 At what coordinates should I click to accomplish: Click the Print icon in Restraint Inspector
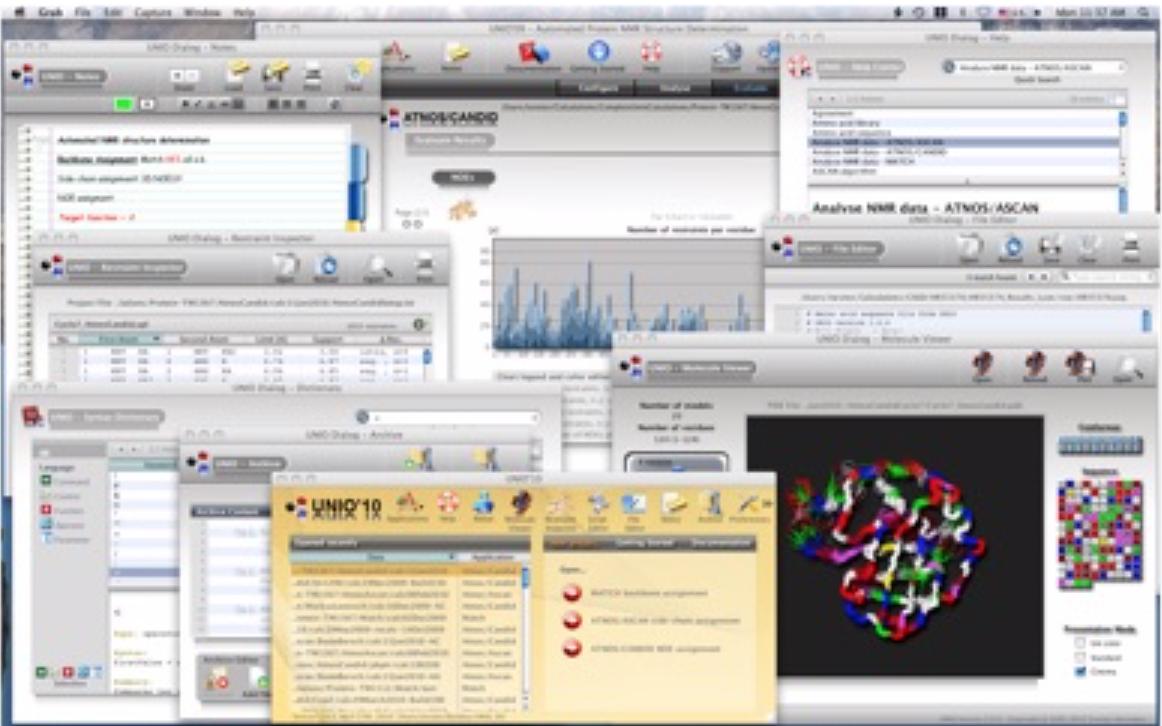point(424,268)
